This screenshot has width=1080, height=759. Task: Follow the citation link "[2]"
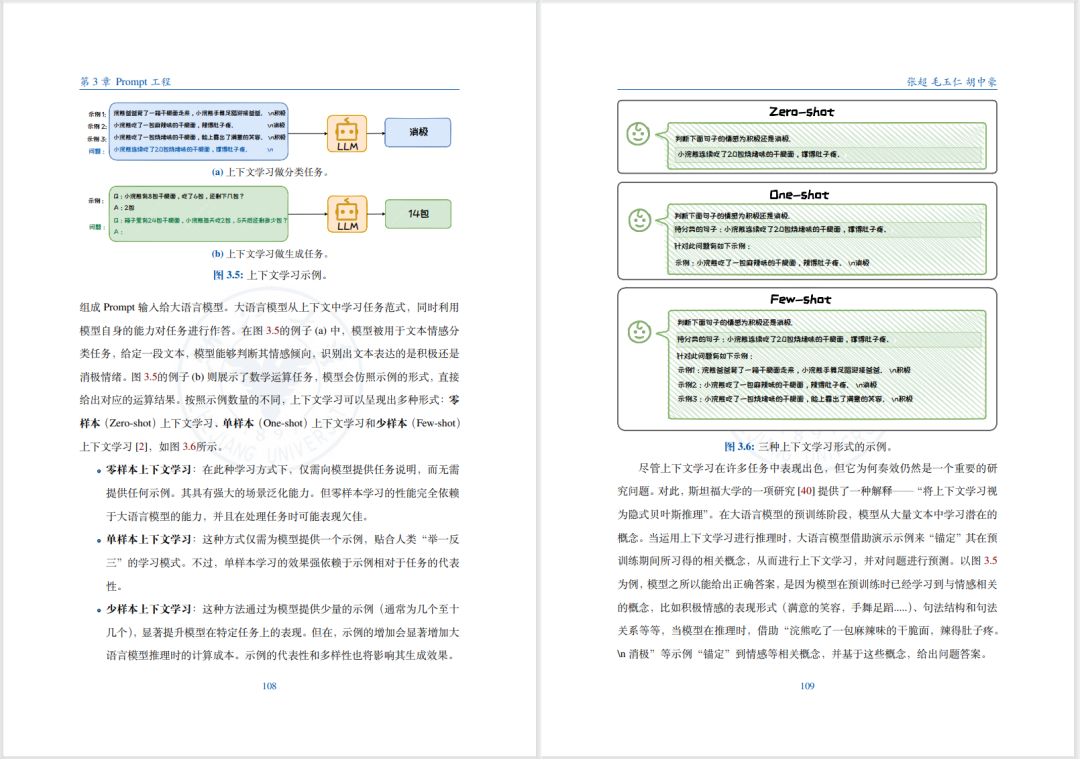(x=141, y=446)
